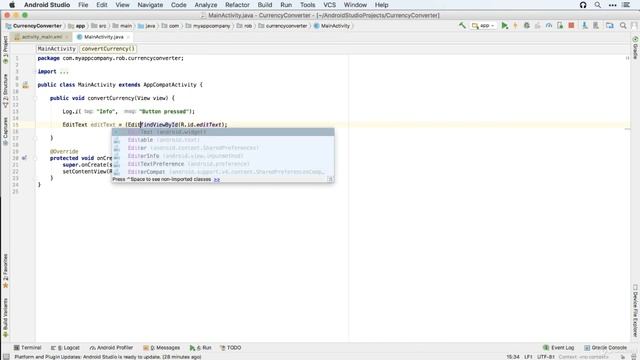Click the headphones icon in menu bar
The image size is (640, 360).
583,5
